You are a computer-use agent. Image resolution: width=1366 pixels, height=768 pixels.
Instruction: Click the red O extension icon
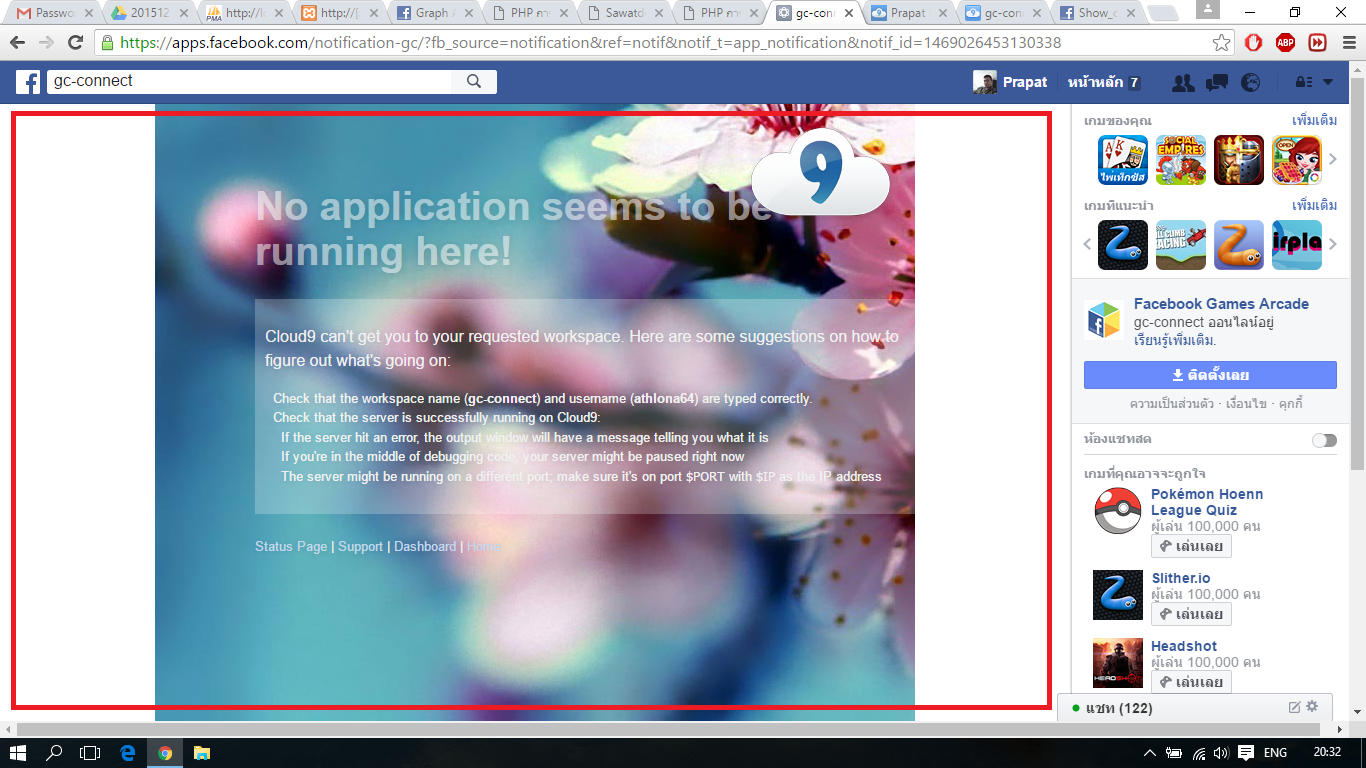click(x=1253, y=43)
